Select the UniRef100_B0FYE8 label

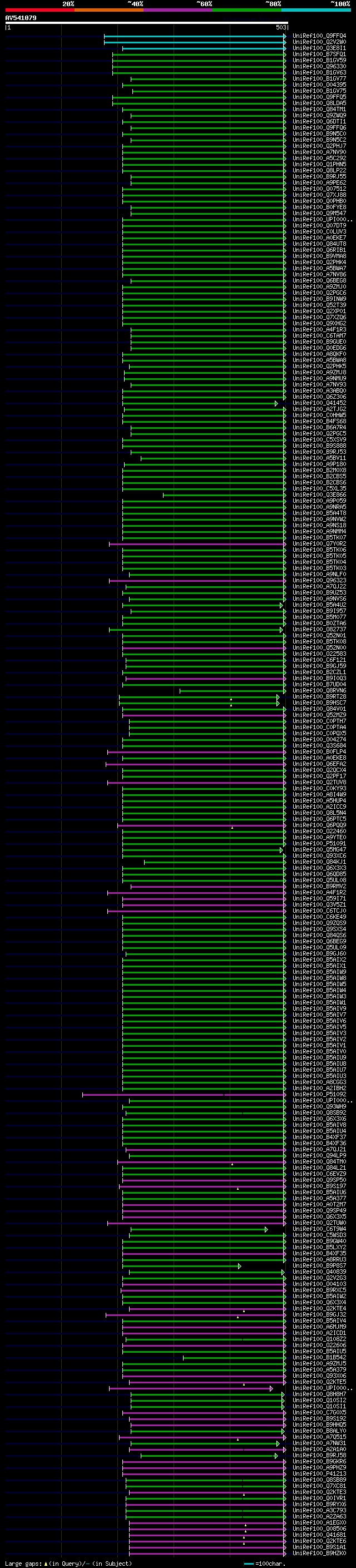(x=319, y=207)
